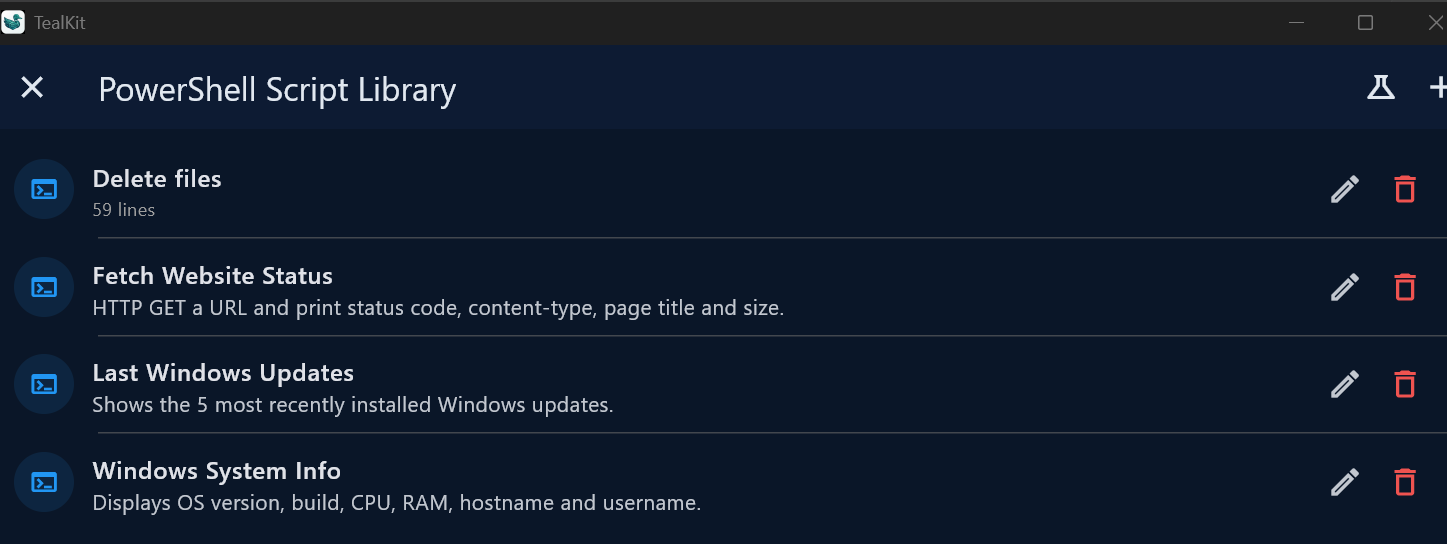Edit the Windows System Info script
The height and width of the screenshot is (544, 1447).
pos(1345,482)
